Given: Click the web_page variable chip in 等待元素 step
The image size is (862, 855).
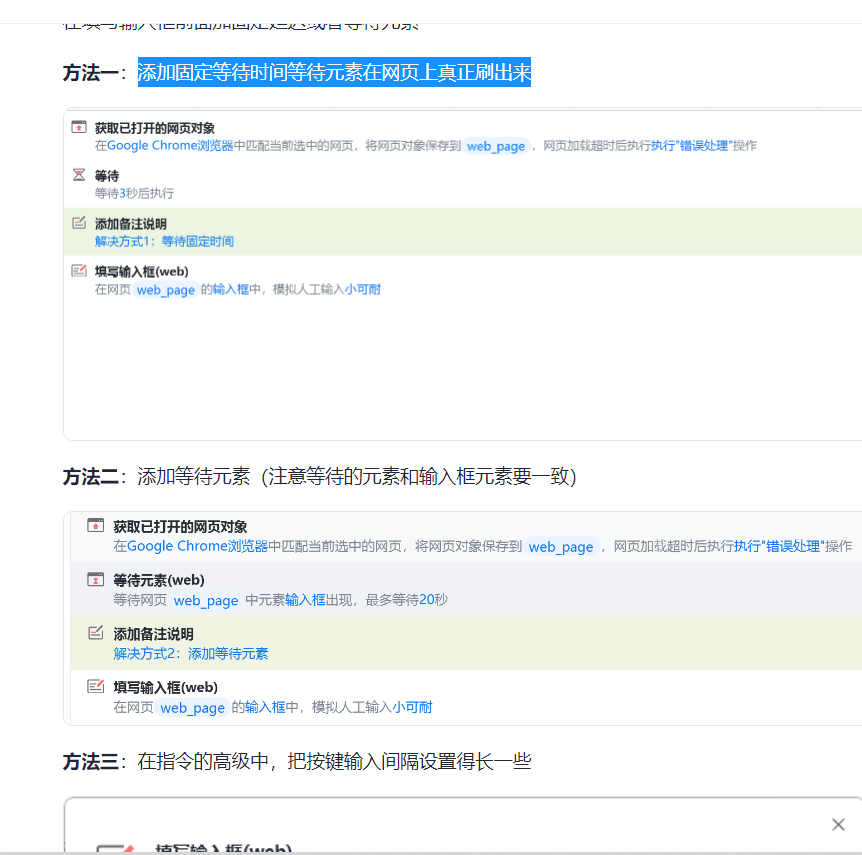Looking at the screenshot, I should tap(206, 601).
